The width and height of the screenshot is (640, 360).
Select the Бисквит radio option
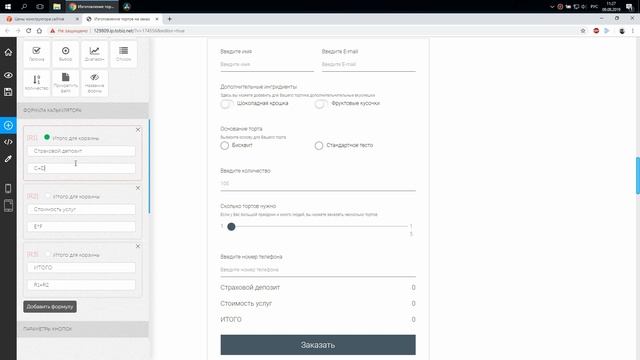[224, 145]
